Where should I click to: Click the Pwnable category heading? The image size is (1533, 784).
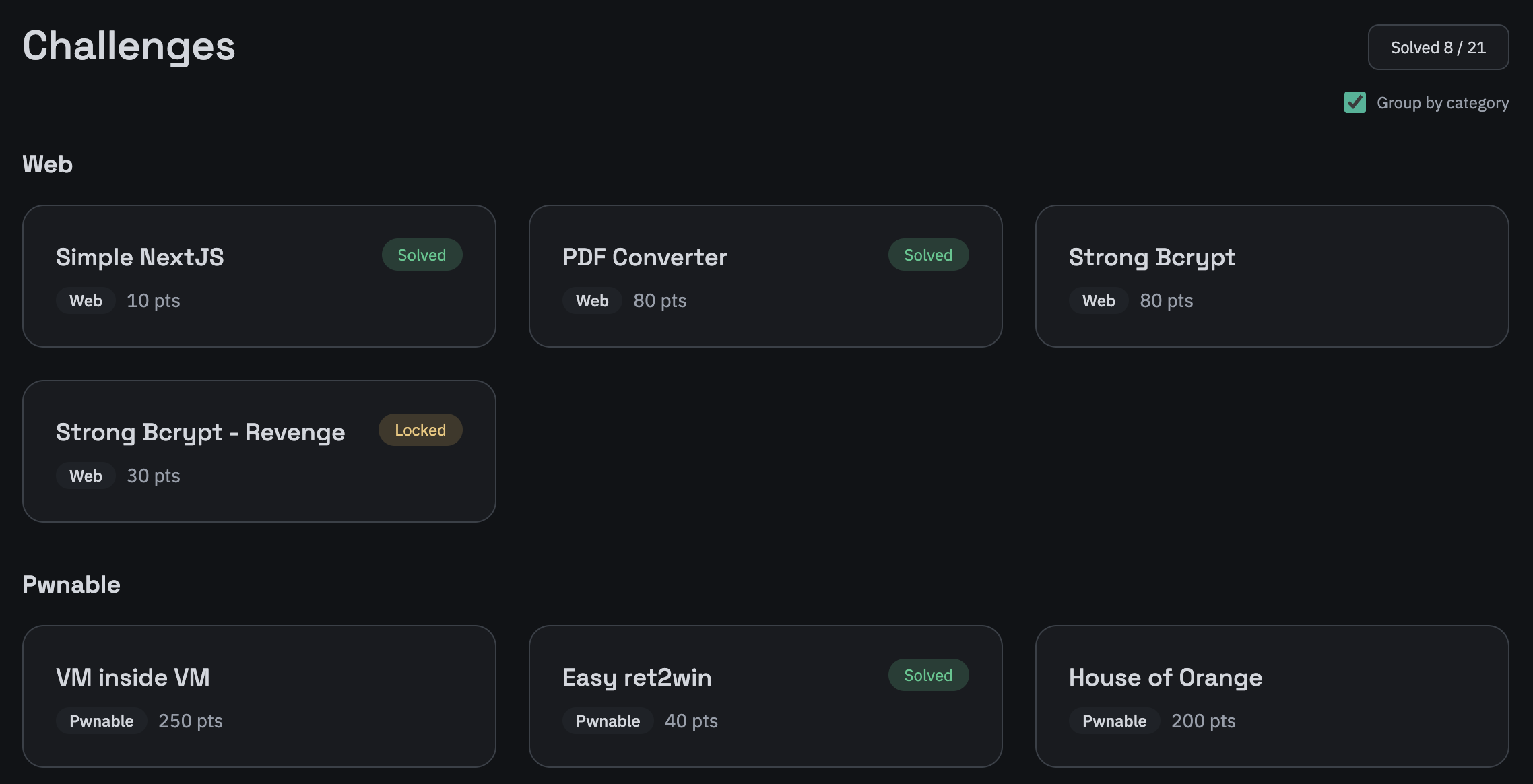[71, 585]
